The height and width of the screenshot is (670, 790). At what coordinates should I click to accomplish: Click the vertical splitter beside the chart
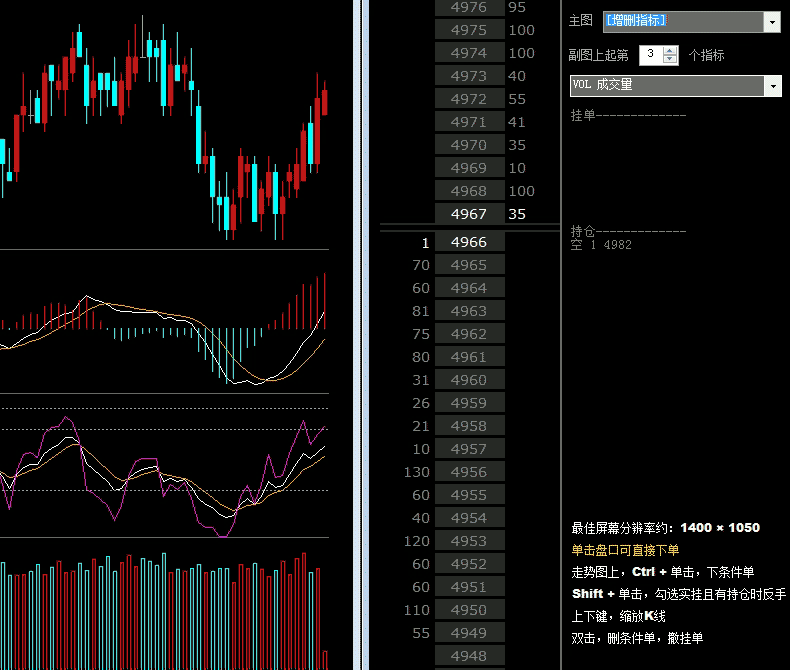coord(361,335)
